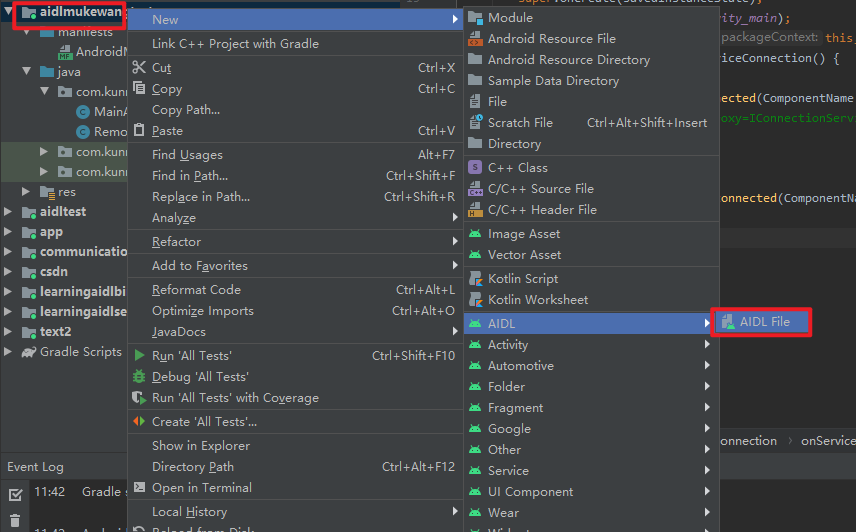The width and height of the screenshot is (856, 532).
Task: Click the Android Resource File icon
Action: (x=475, y=39)
